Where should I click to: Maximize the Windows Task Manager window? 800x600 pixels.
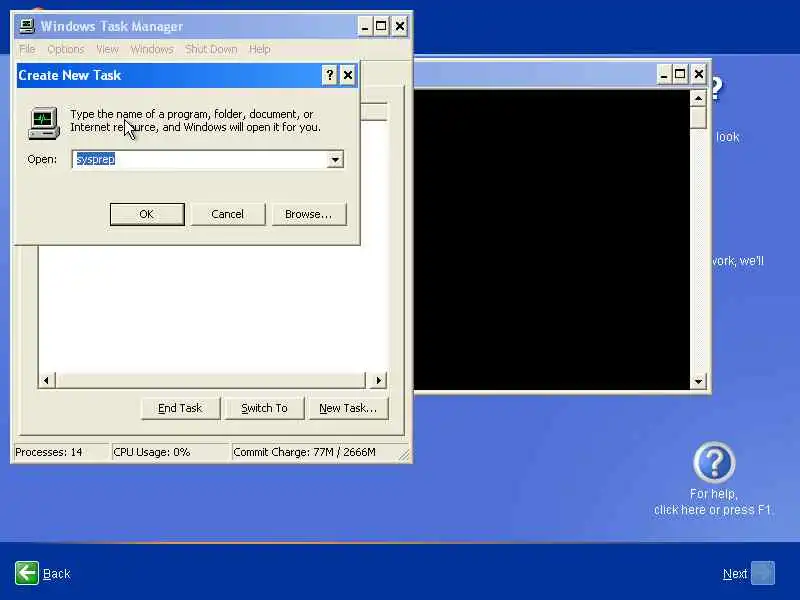[x=381, y=27]
